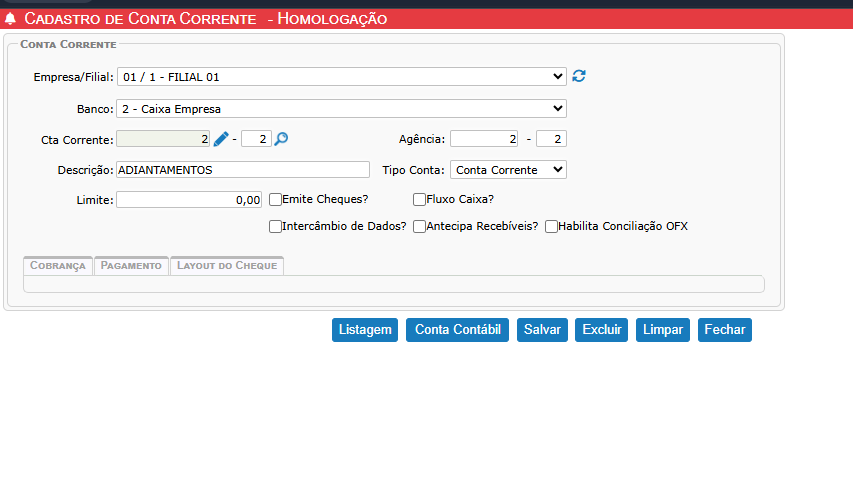853x504 pixels.
Task: Tick Habilita Conciliação OFX checkbox
Action: pos(551,227)
